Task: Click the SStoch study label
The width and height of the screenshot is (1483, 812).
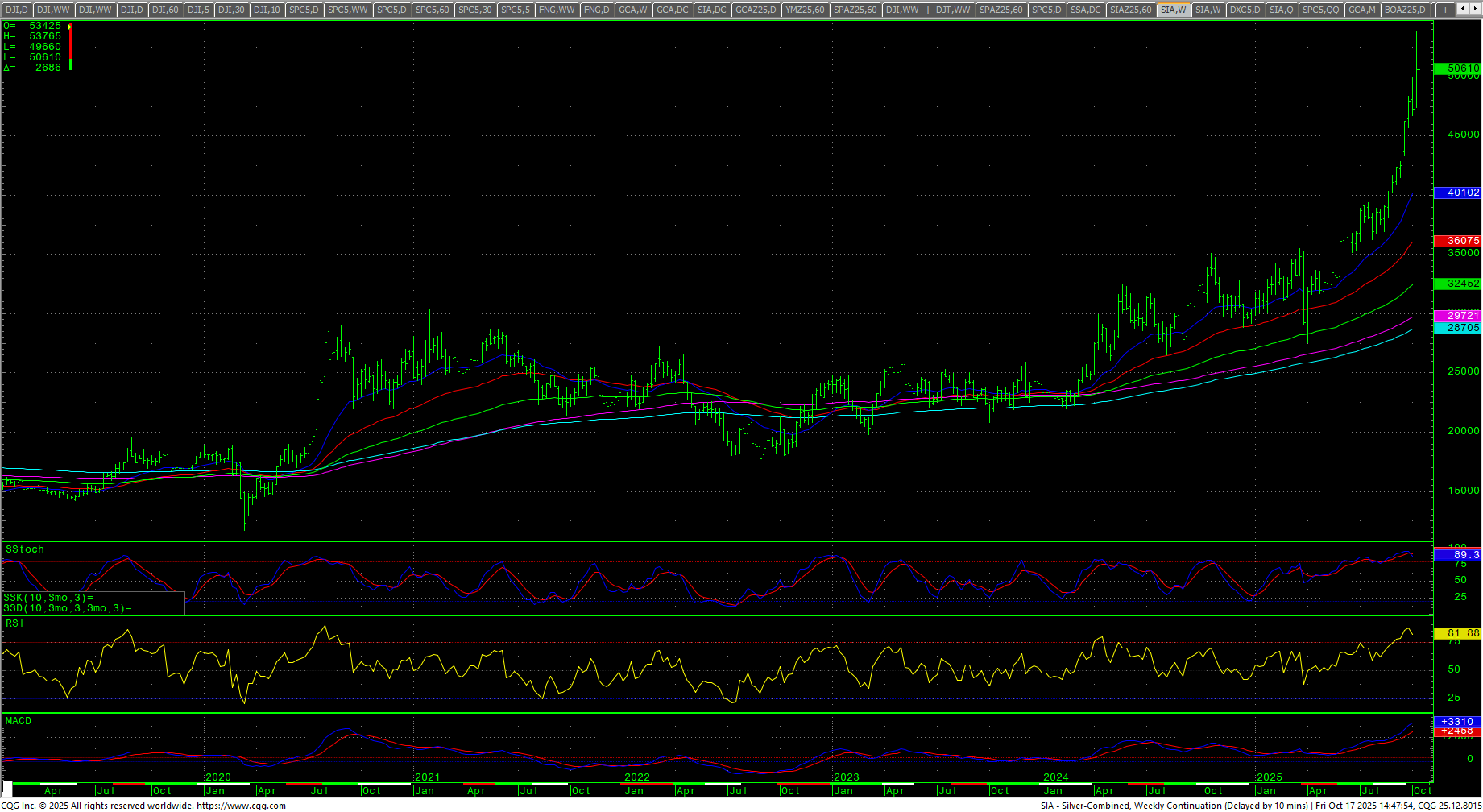Action: 25,549
